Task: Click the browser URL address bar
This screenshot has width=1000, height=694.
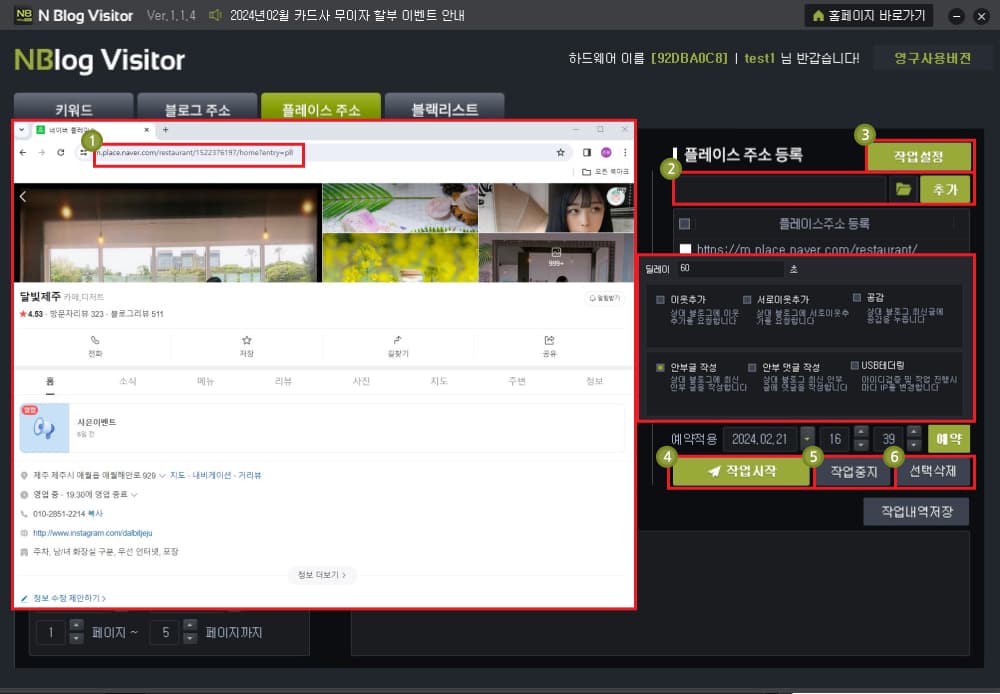Action: (322, 152)
